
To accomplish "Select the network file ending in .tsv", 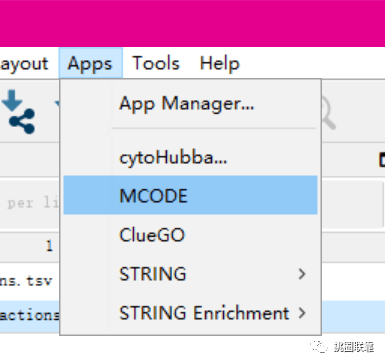I will 26,281.
